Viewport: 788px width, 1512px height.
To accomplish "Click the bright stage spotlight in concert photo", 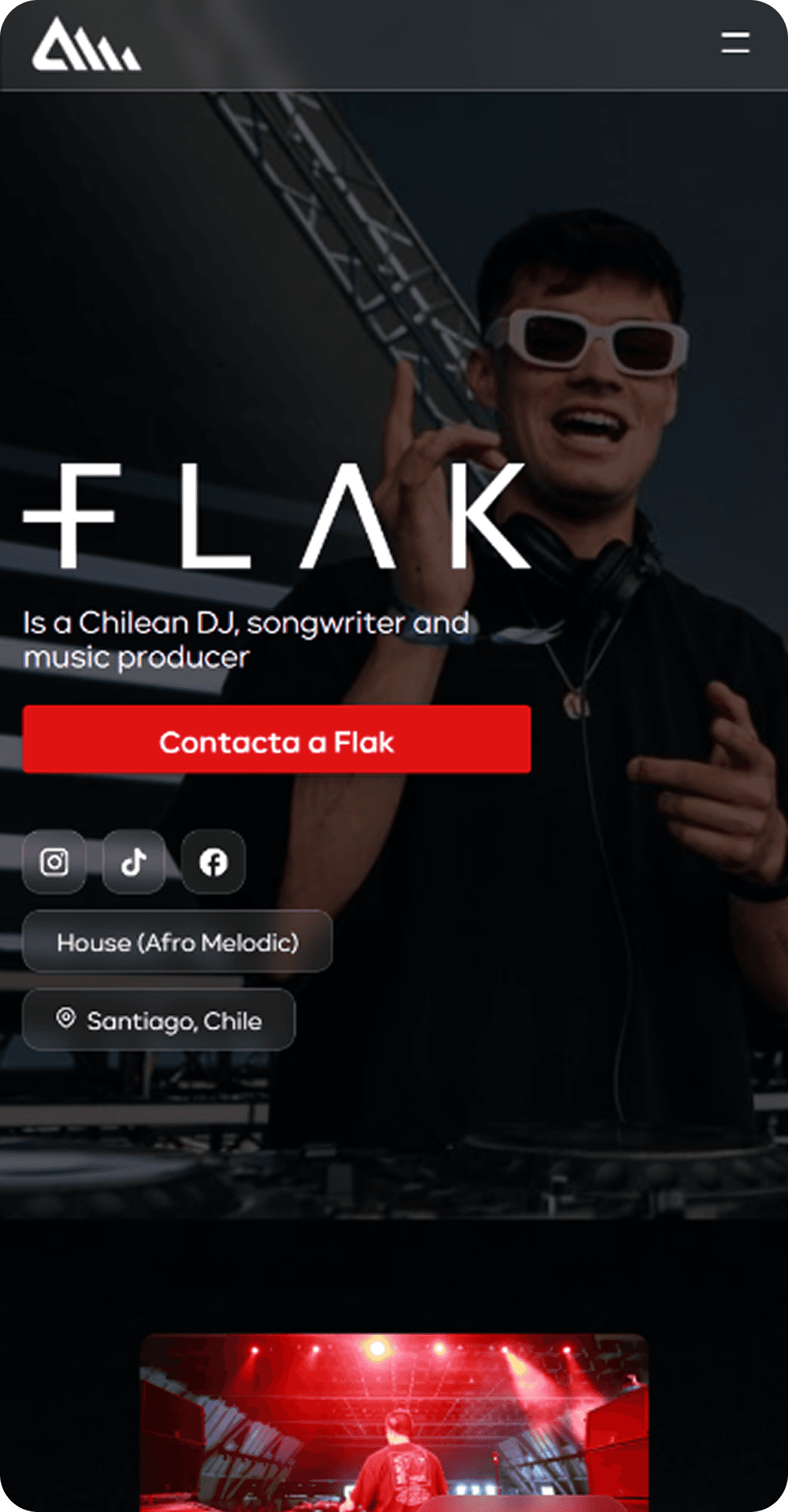I will [377, 1349].
